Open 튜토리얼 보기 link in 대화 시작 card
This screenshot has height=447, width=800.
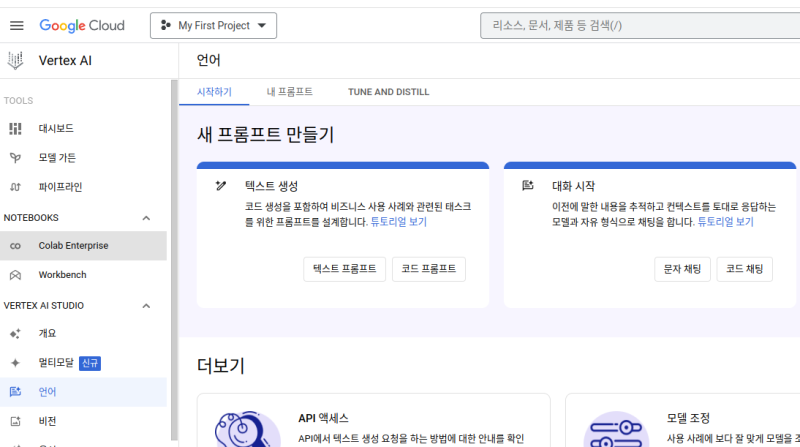pos(726,222)
